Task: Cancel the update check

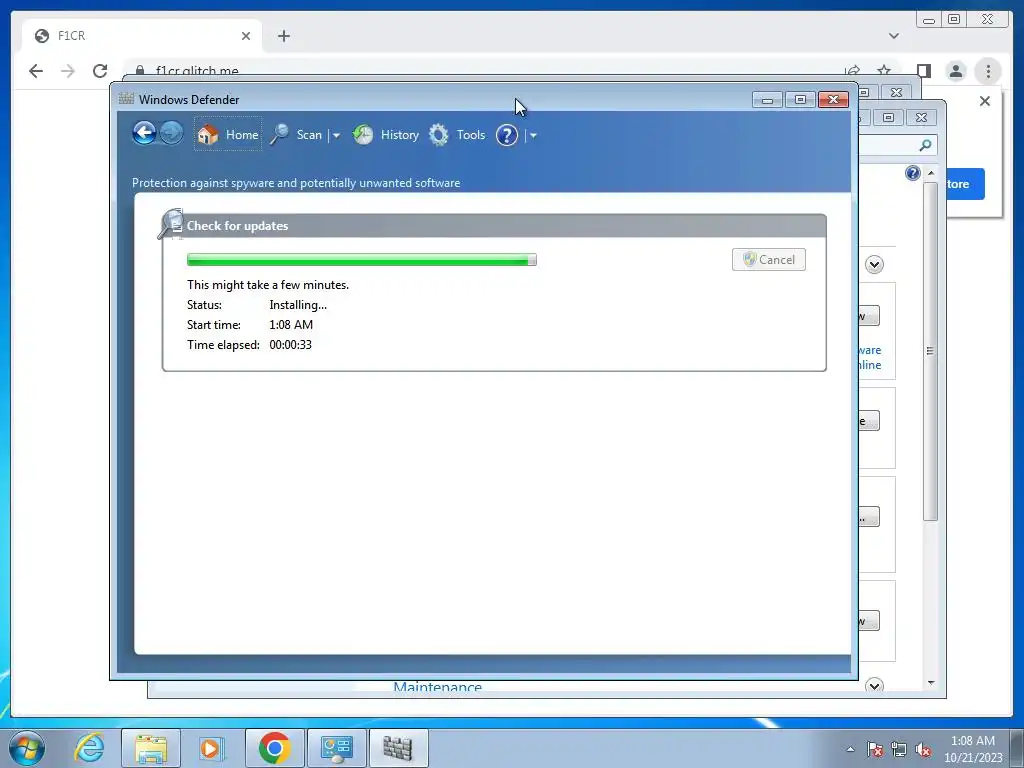Action: tap(769, 259)
